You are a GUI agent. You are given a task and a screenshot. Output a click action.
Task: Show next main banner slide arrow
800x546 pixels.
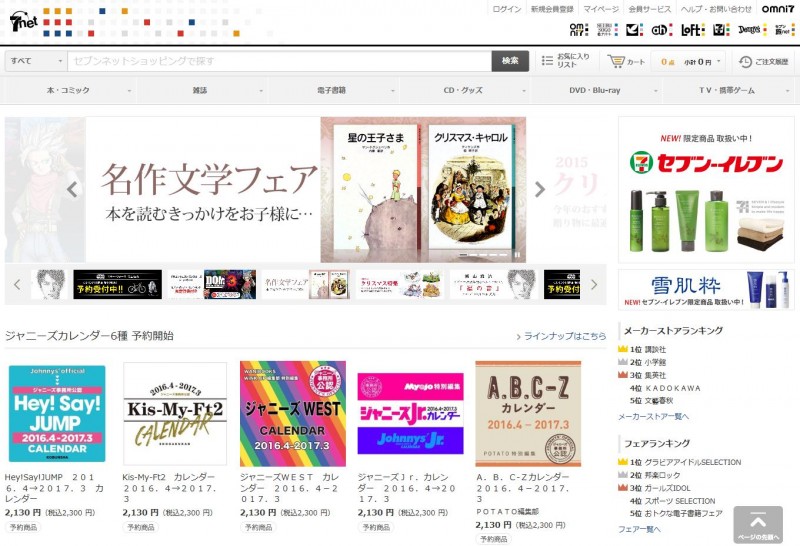pos(539,189)
